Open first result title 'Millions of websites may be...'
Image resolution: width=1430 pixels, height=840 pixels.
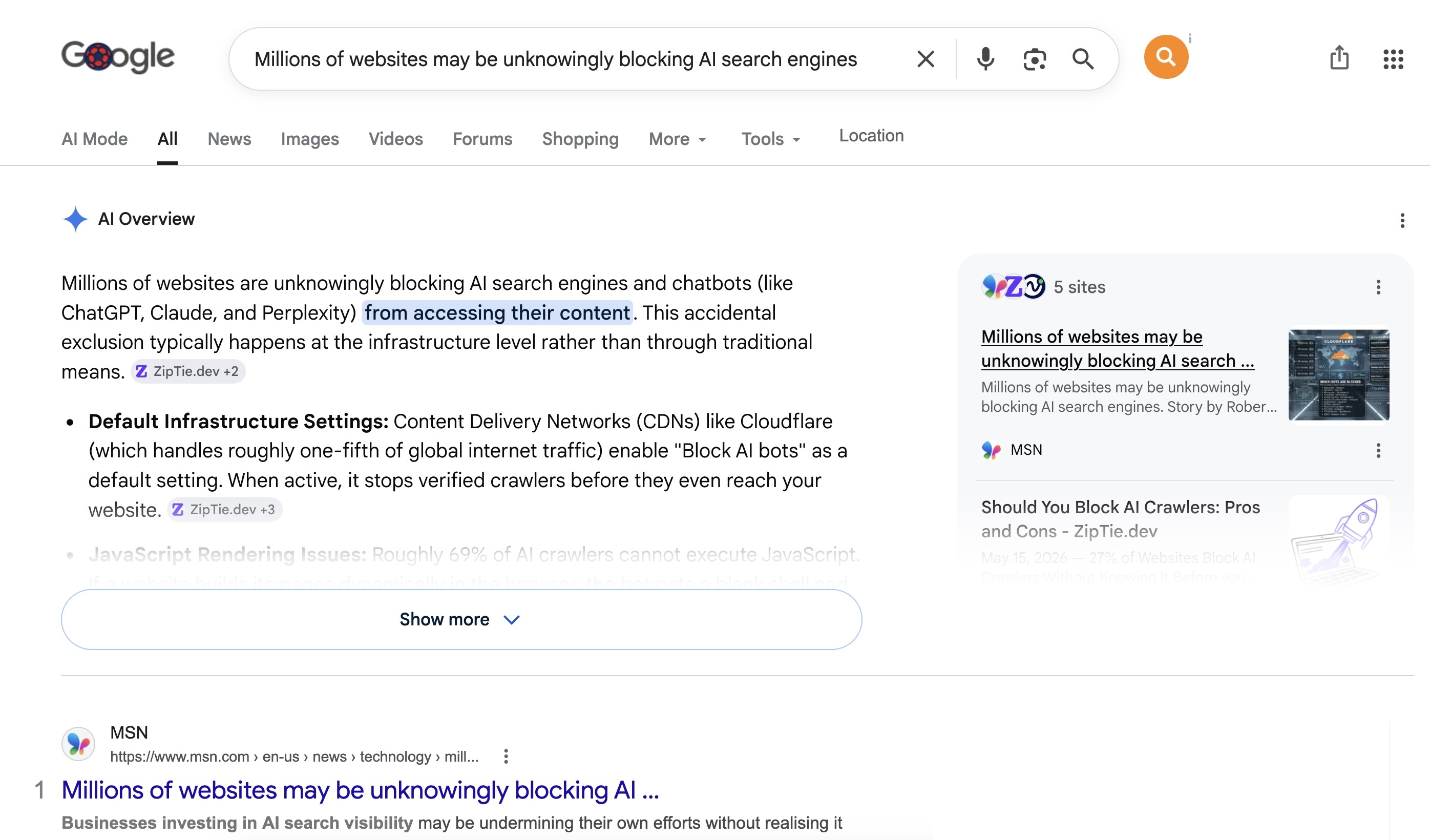pos(361,790)
